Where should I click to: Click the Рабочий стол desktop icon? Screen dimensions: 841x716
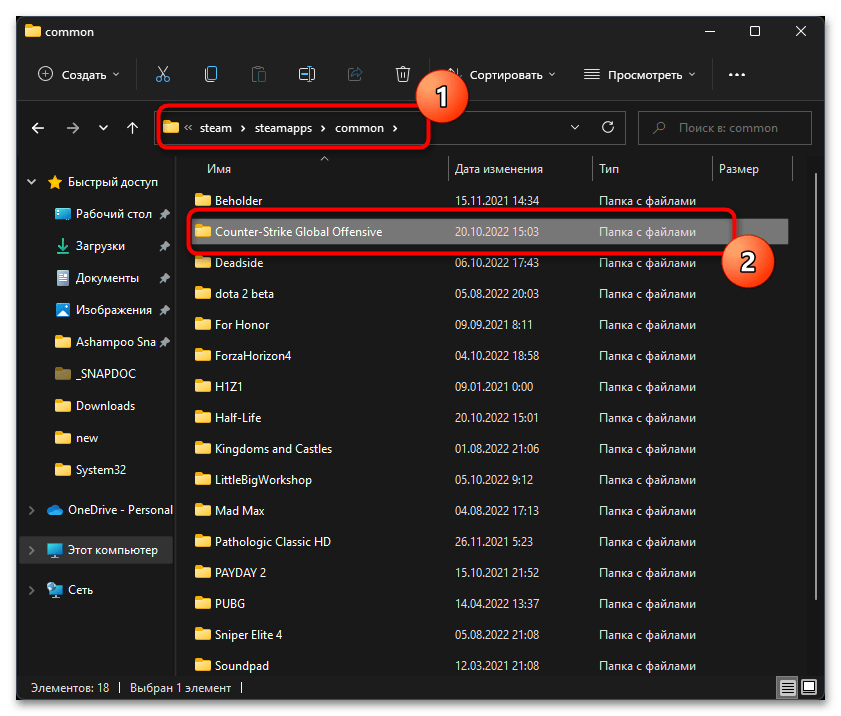63,214
